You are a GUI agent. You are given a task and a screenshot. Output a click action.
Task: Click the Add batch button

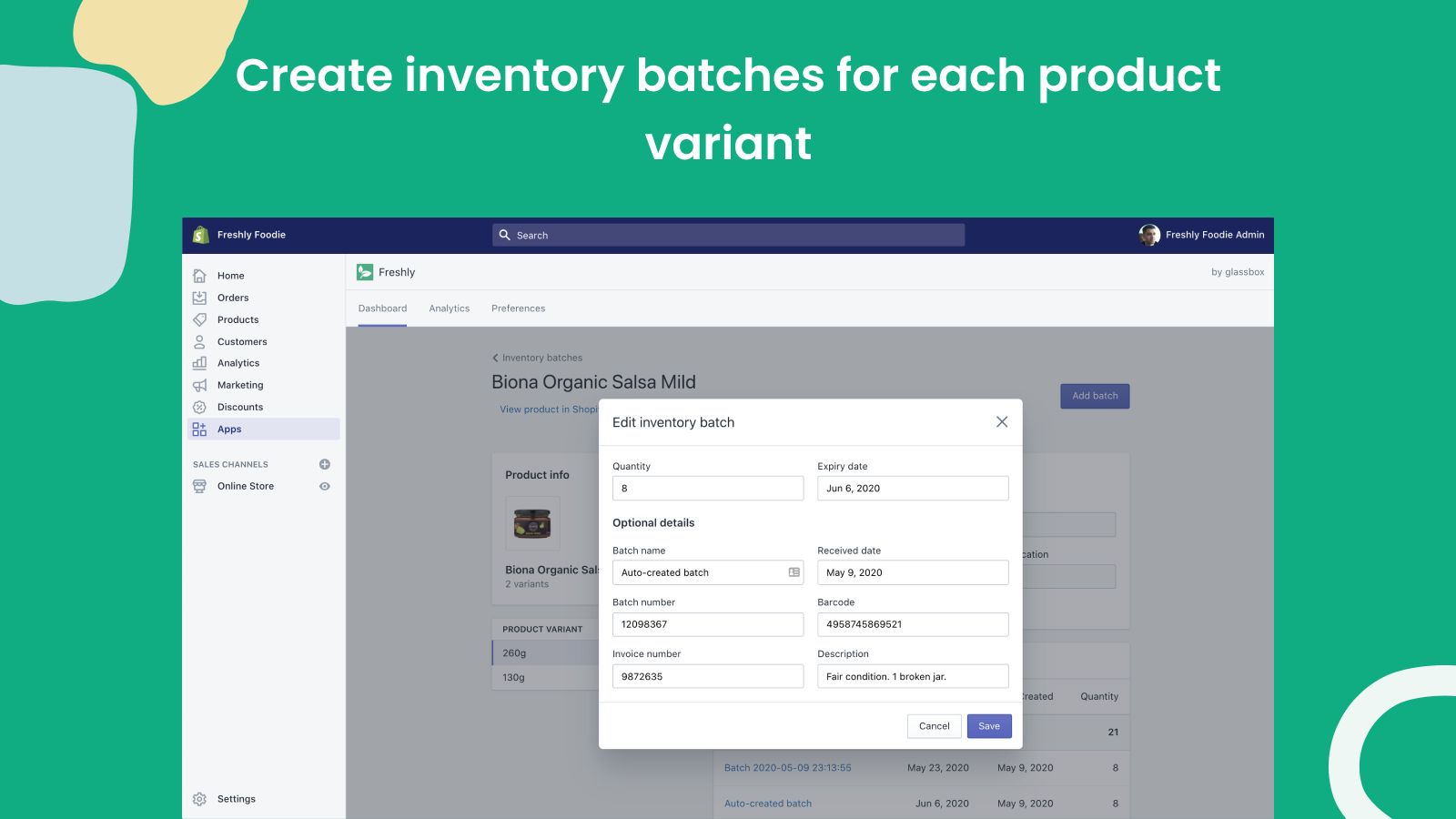(1095, 396)
